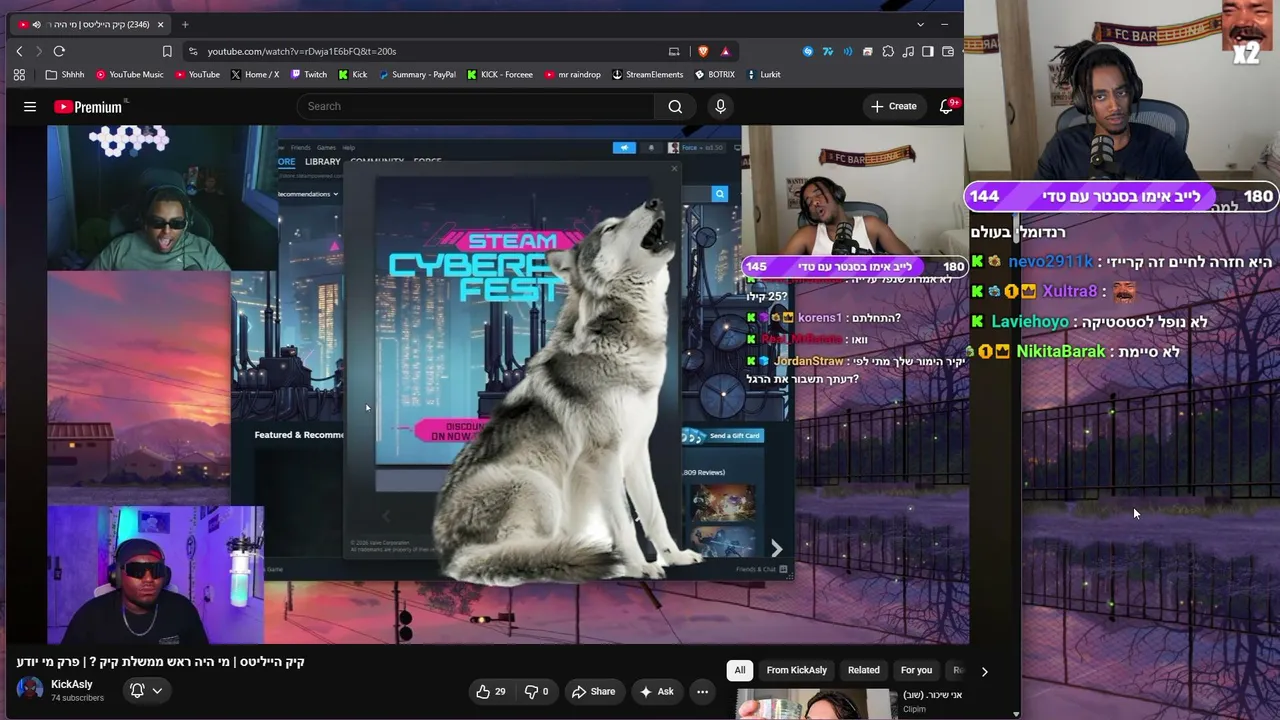Open the YouTube Create menu
Image resolution: width=1280 pixels, height=720 pixels.
pyautogui.click(x=894, y=106)
